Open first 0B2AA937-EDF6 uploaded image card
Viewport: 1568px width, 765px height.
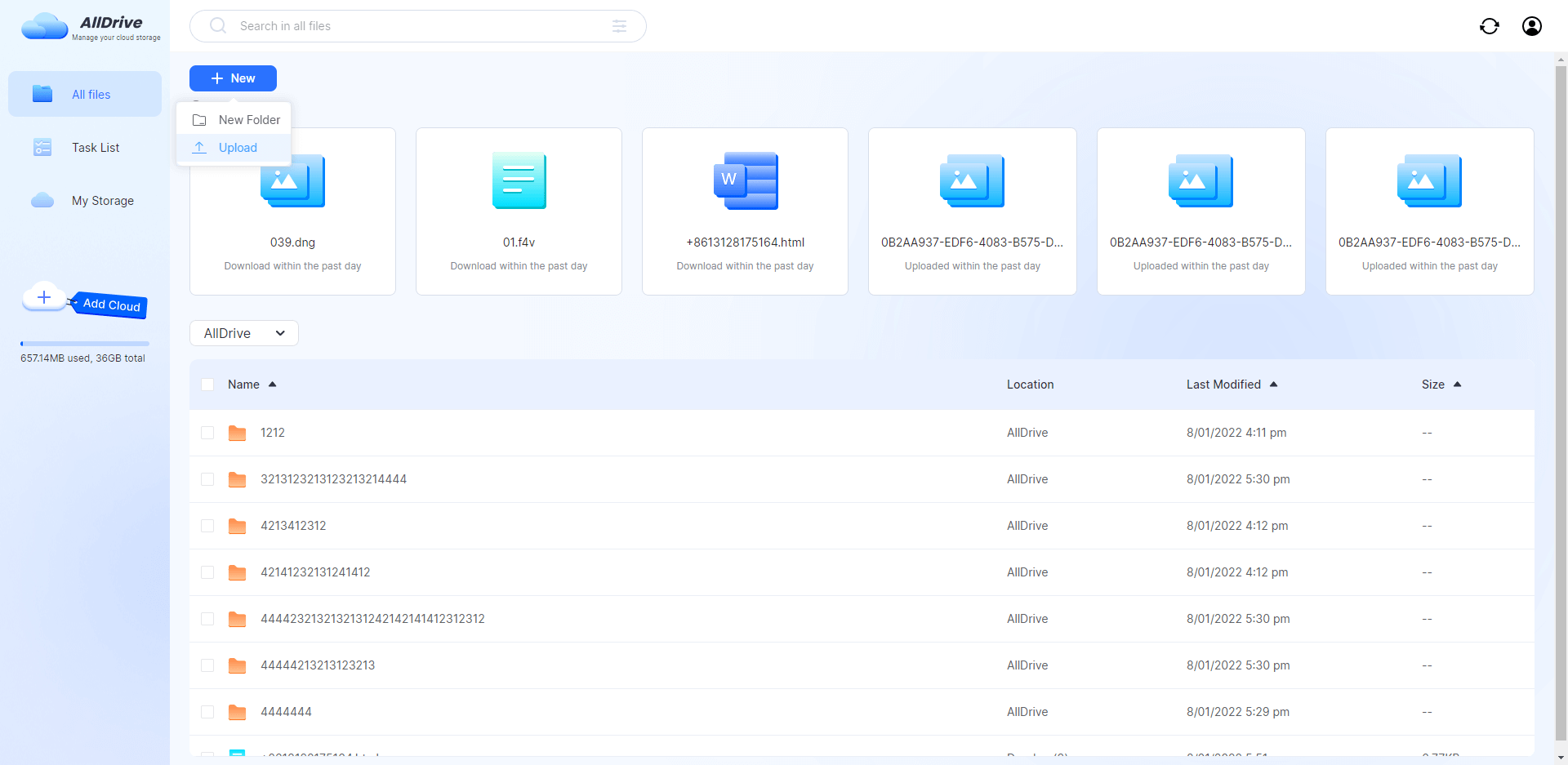[973, 211]
